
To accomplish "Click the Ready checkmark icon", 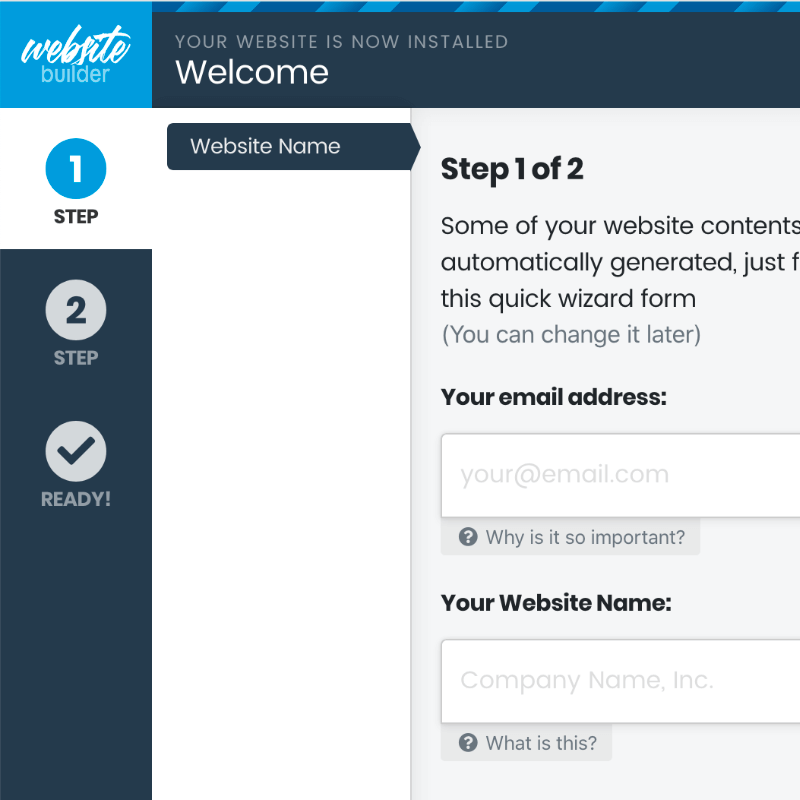I will pyautogui.click(x=76, y=452).
